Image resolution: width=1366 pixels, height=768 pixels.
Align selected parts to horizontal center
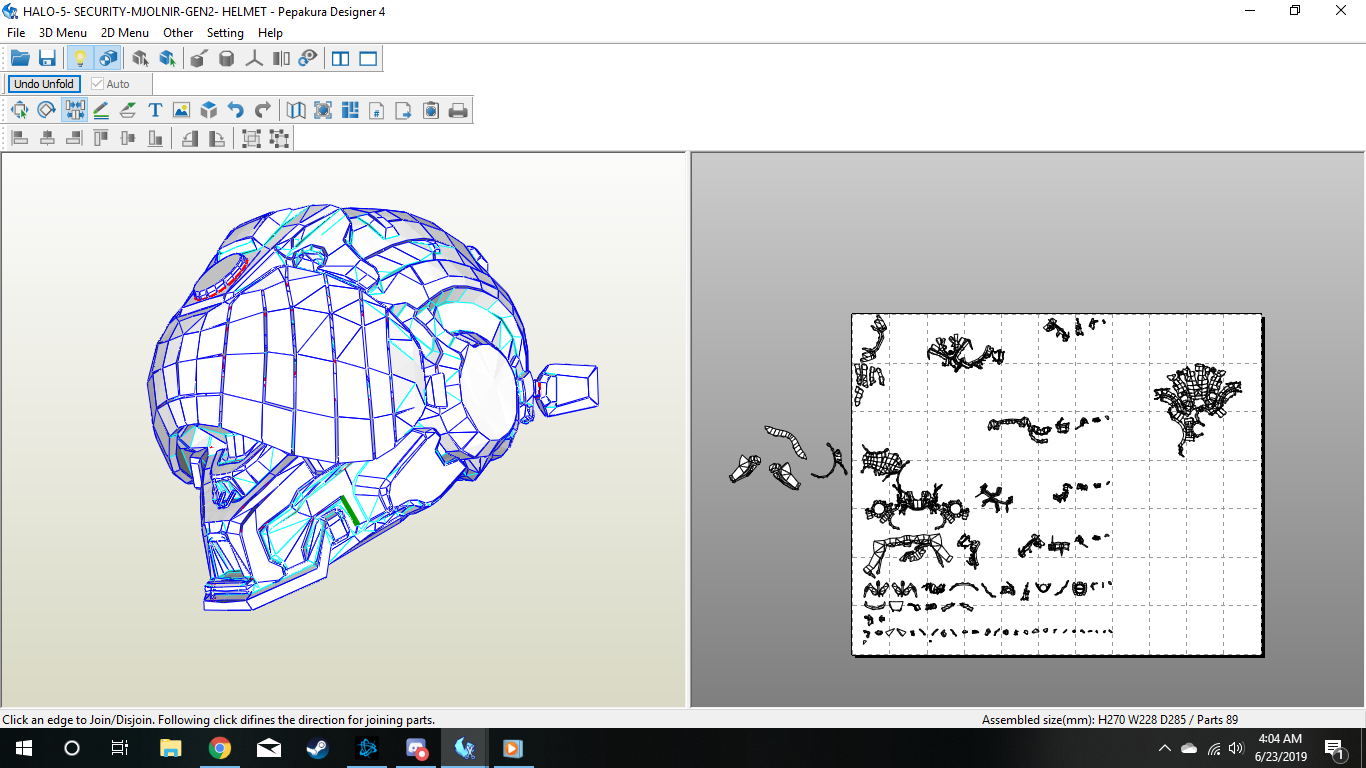point(47,138)
